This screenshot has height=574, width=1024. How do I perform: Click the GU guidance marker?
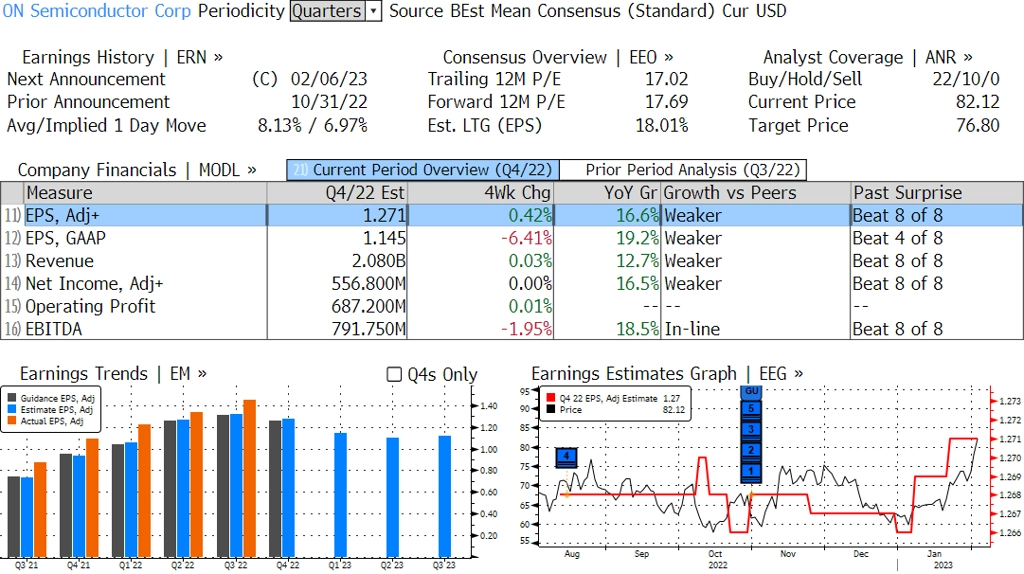point(752,391)
